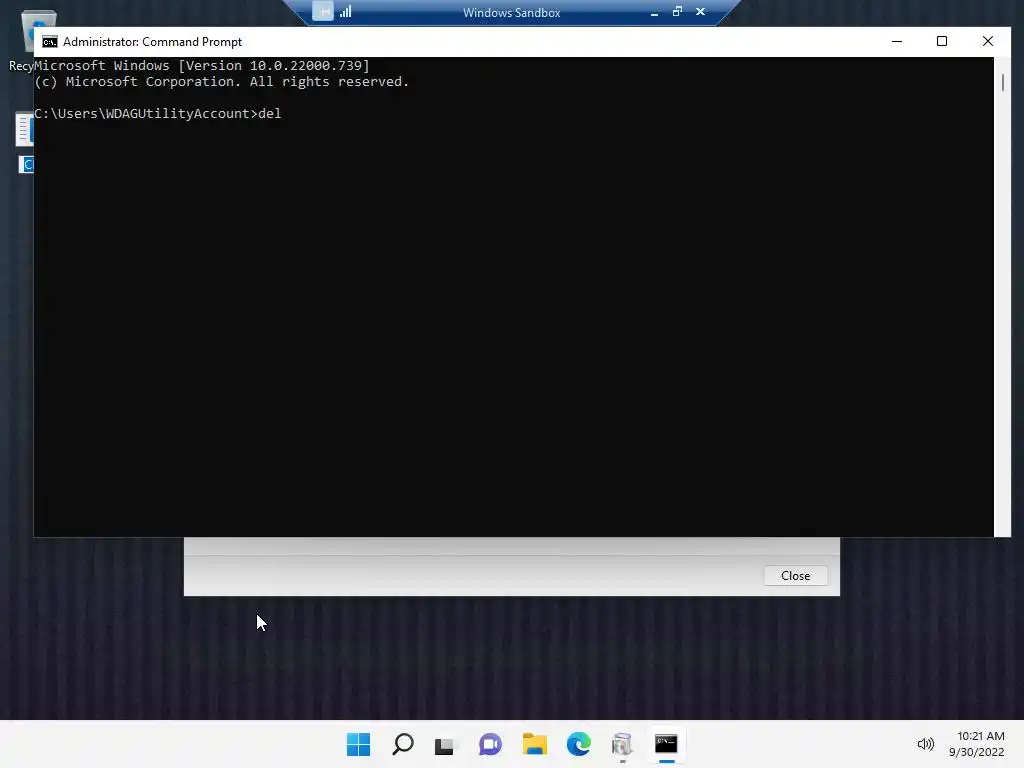This screenshot has height=768, width=1024.
Task: Launch Microsoft Edge from the taskbar
Action: (x=579, y=744)
